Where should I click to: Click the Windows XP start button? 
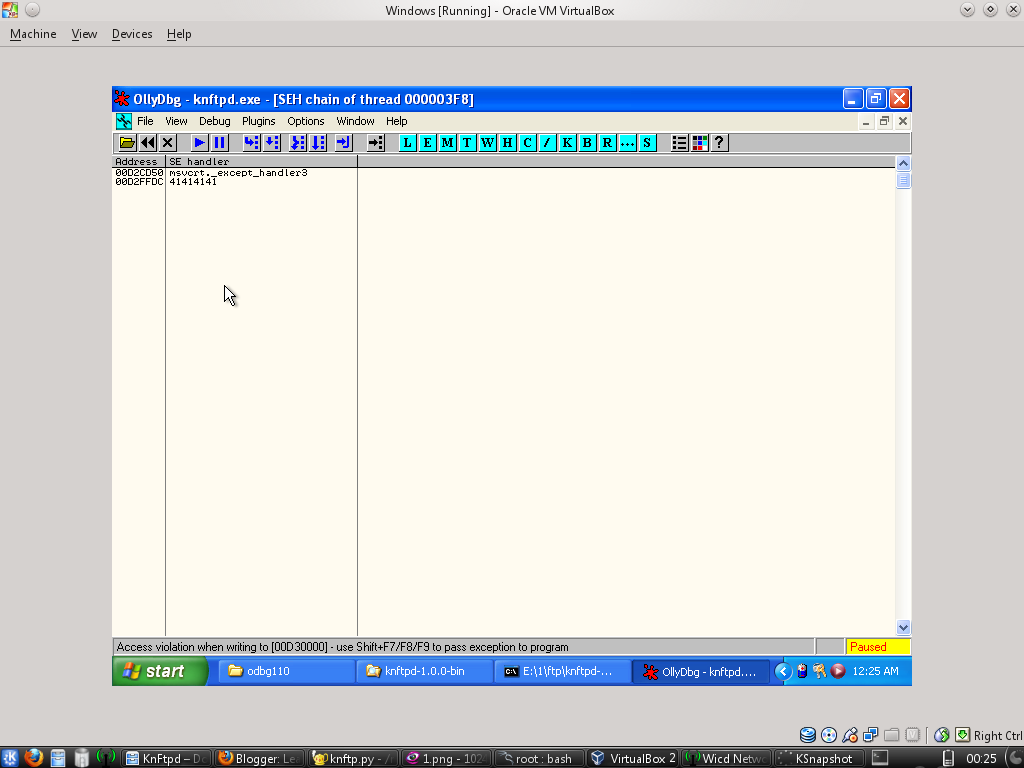(x=160, y=671)
